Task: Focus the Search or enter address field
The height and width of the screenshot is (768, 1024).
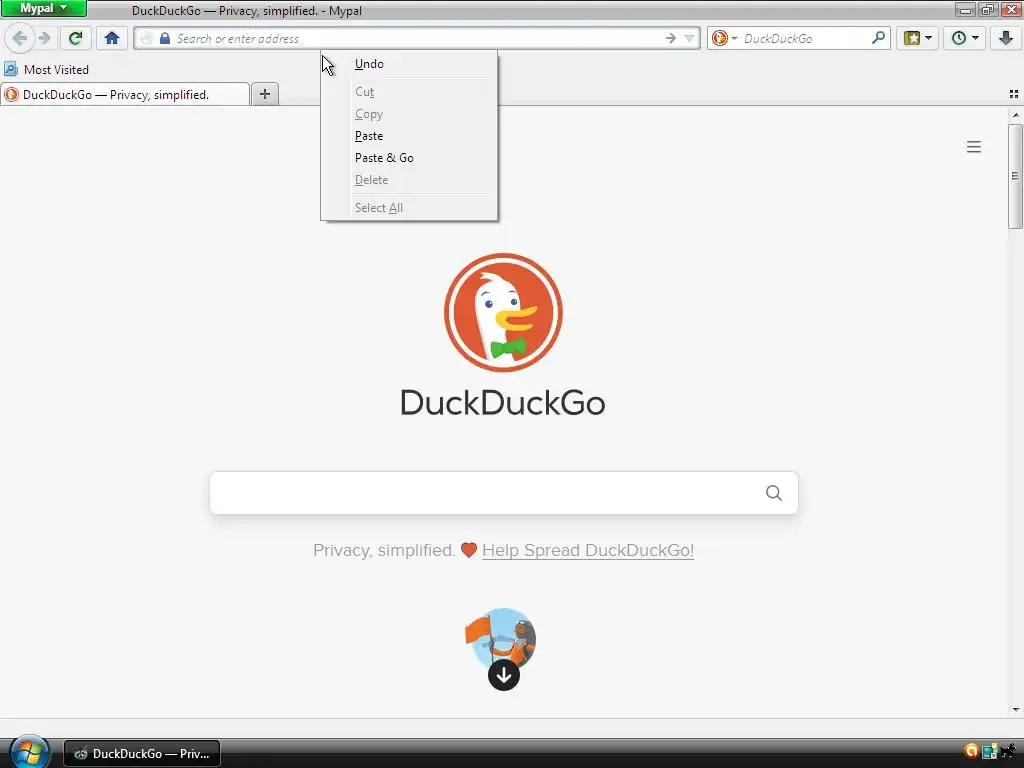Action: pos(418,39)
